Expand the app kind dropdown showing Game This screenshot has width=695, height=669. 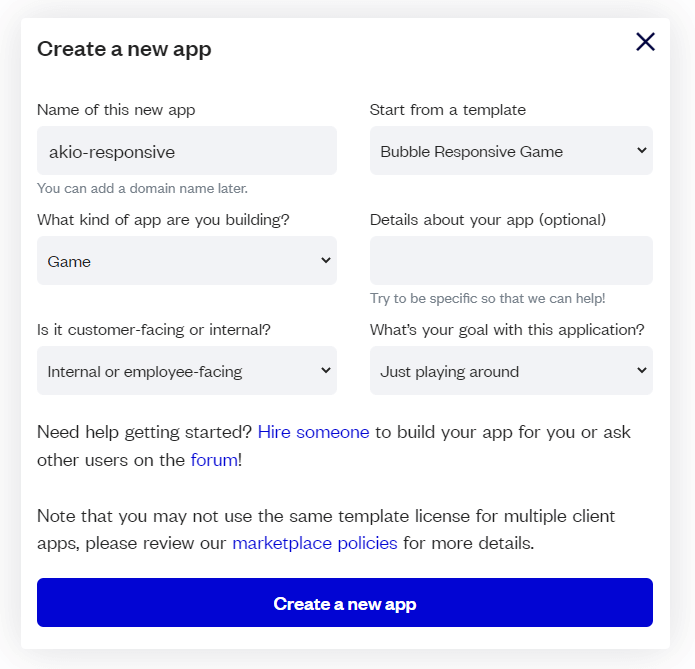[186, 261]
